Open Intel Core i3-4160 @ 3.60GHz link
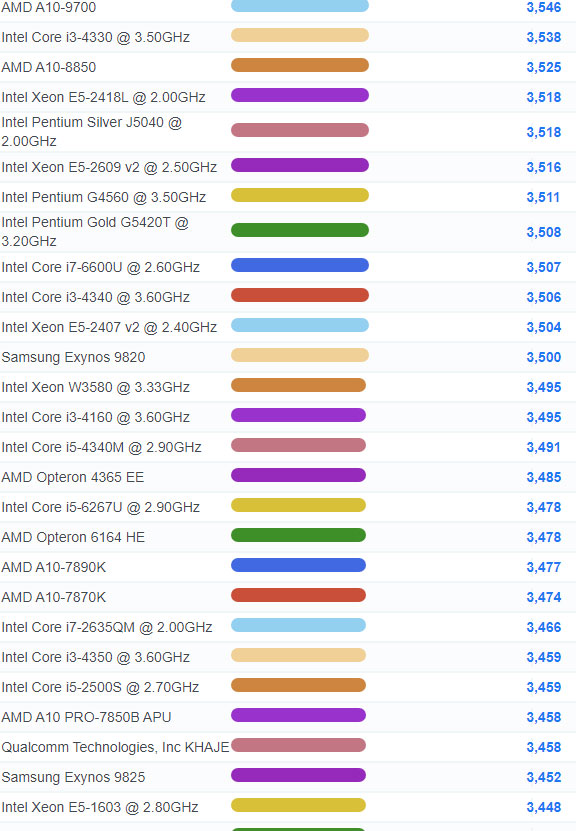 click(x=95, y=417)
